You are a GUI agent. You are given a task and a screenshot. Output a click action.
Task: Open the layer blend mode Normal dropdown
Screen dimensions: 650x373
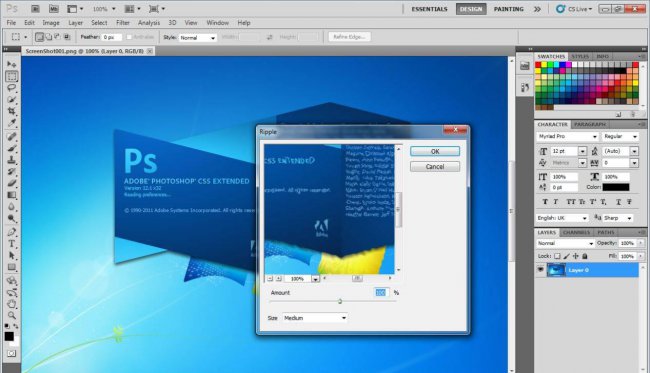coord(565,243)
